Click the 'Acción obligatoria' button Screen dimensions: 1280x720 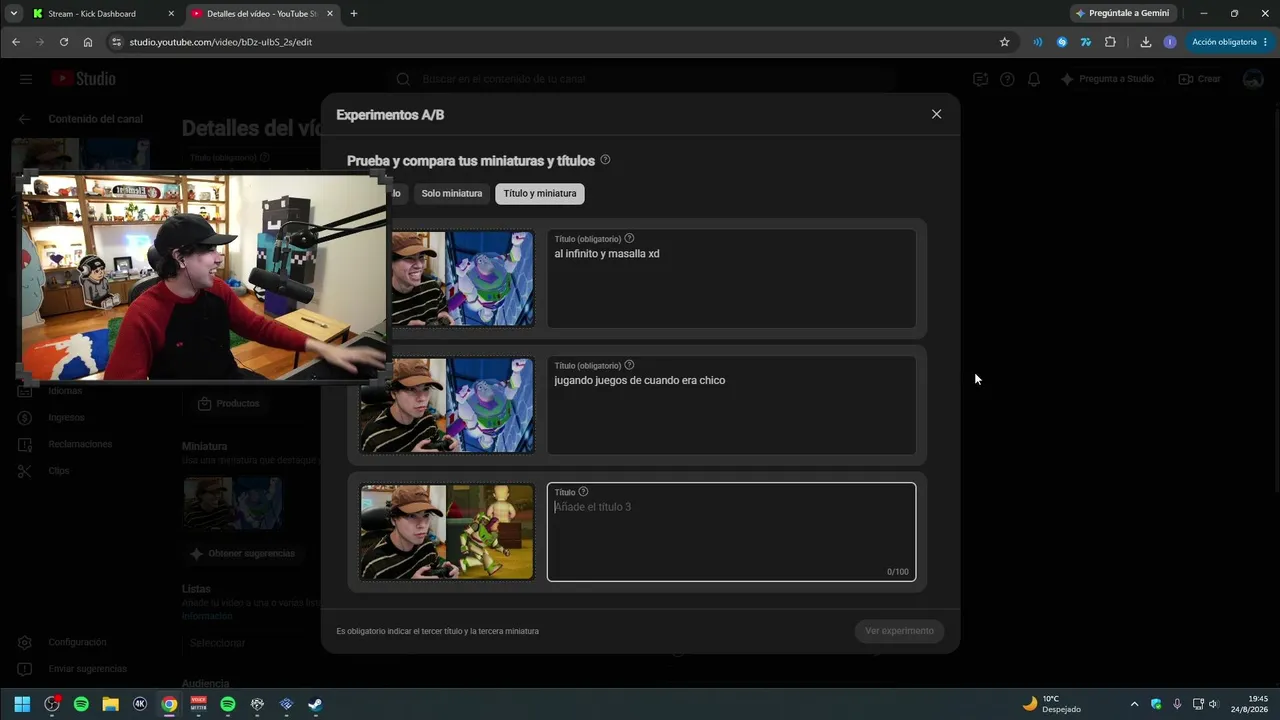[x=1230, y=42]
